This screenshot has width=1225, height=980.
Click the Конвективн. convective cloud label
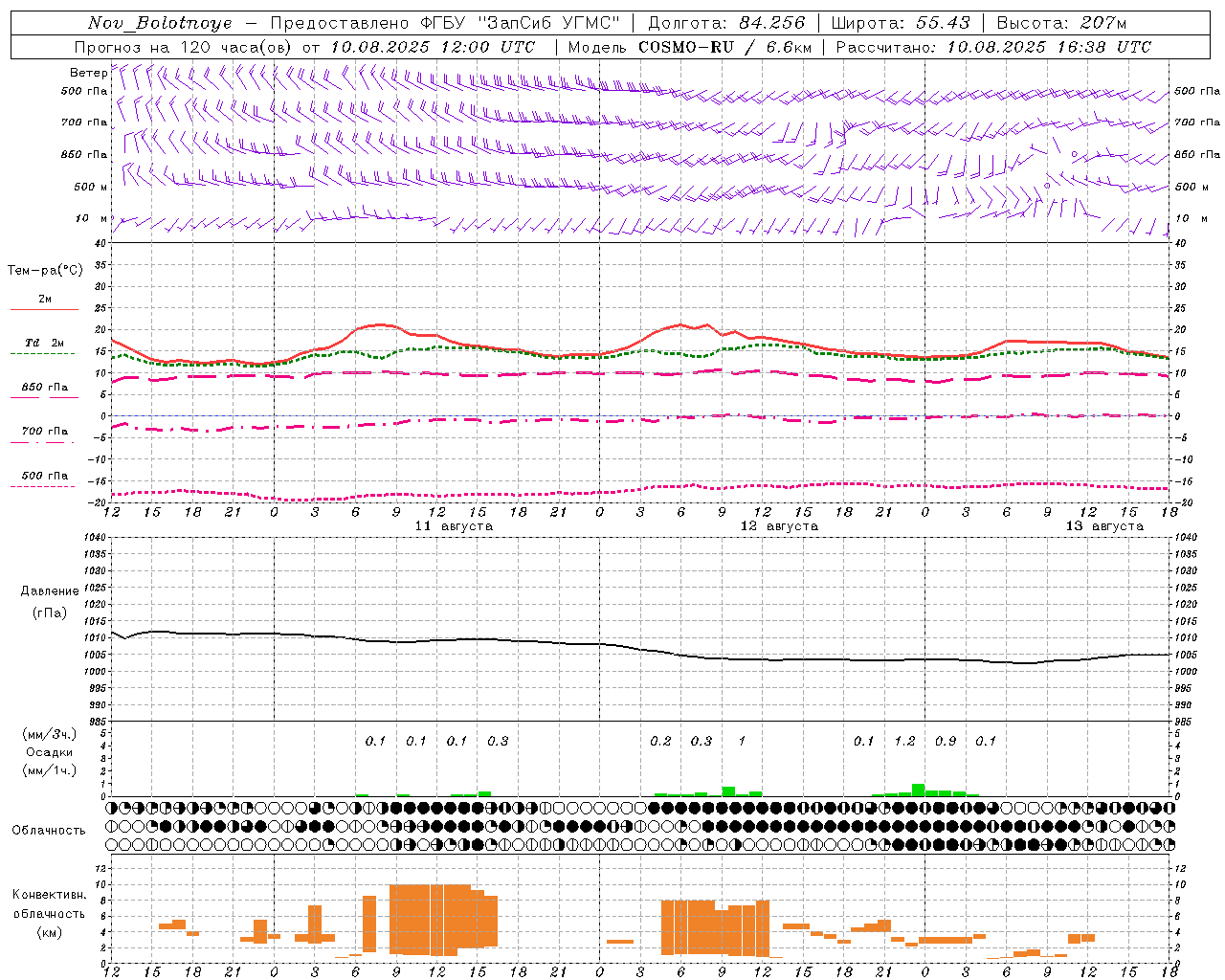click(x=49, y=895)
